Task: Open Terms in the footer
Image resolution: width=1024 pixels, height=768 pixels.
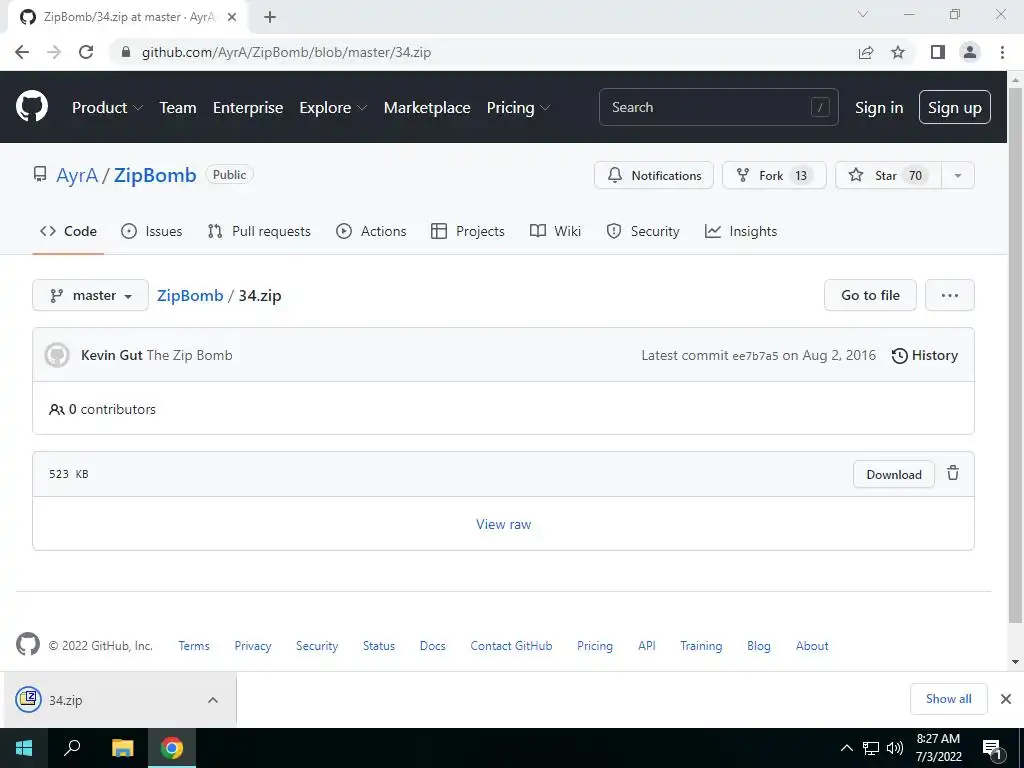Action: click(194, 646)
